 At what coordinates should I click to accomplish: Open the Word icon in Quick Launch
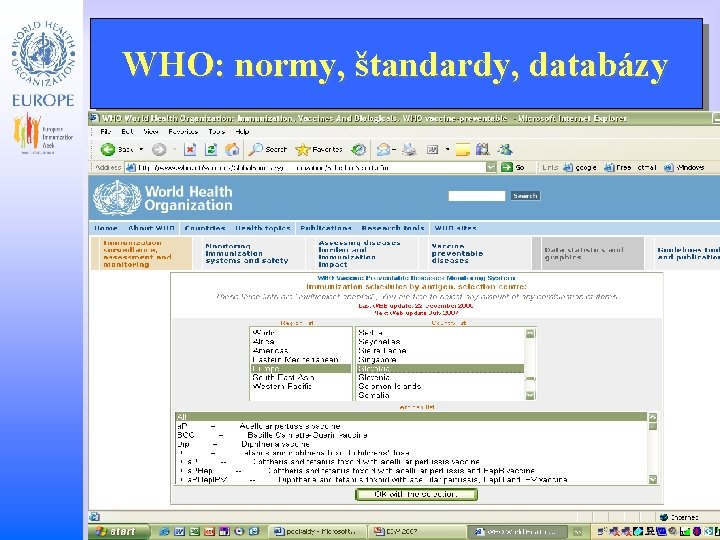coord(179,531)
